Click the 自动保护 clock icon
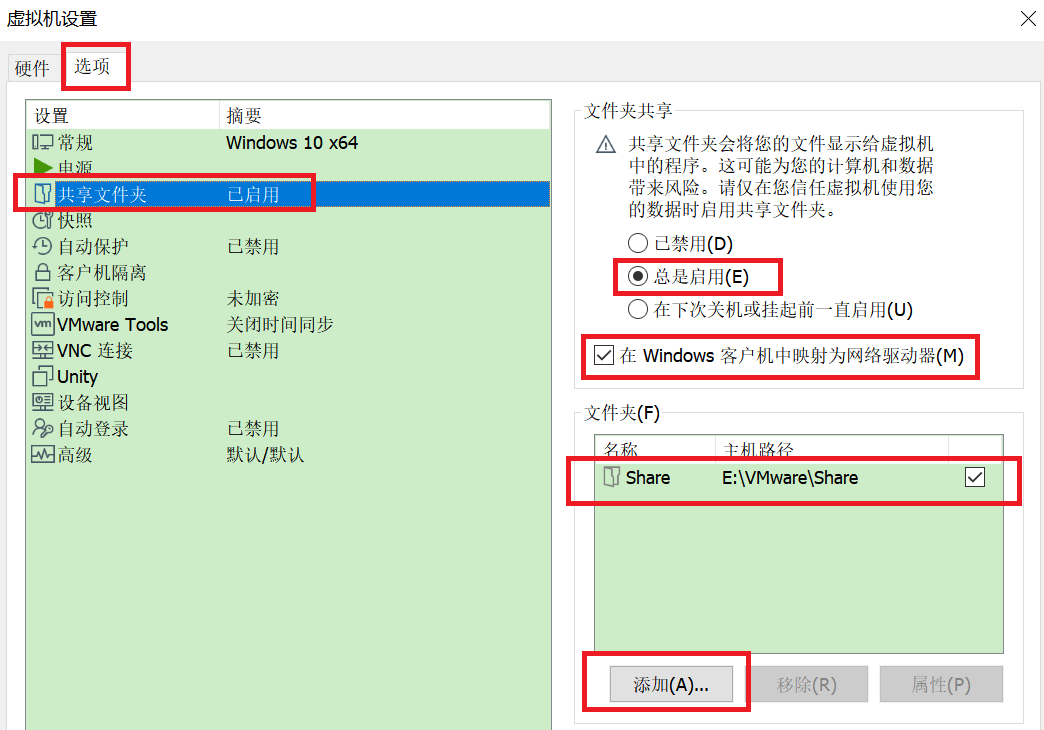This screenshot has width=1044, height=730. click(43, 246)
